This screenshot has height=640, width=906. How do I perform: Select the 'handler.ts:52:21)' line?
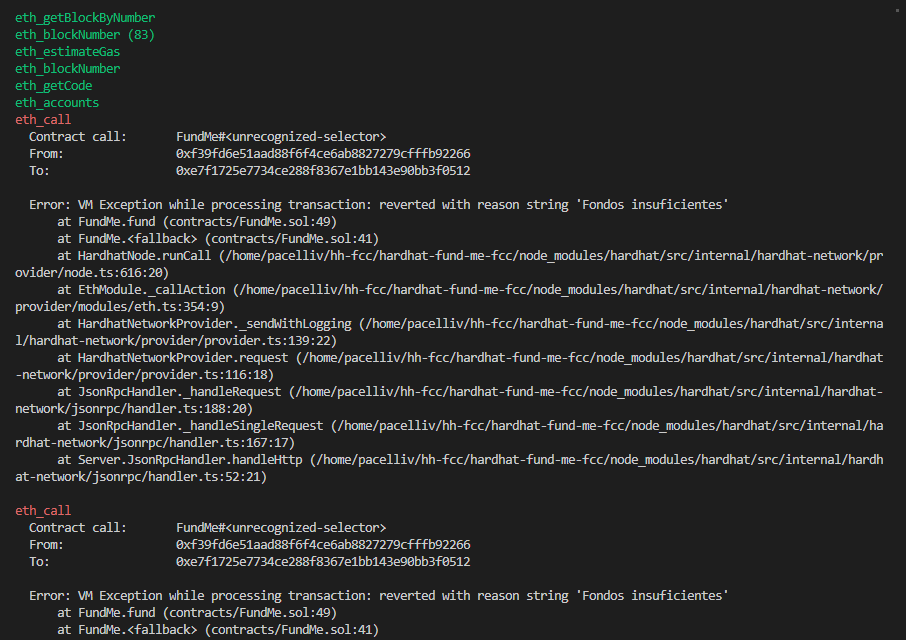coord(141,477)
